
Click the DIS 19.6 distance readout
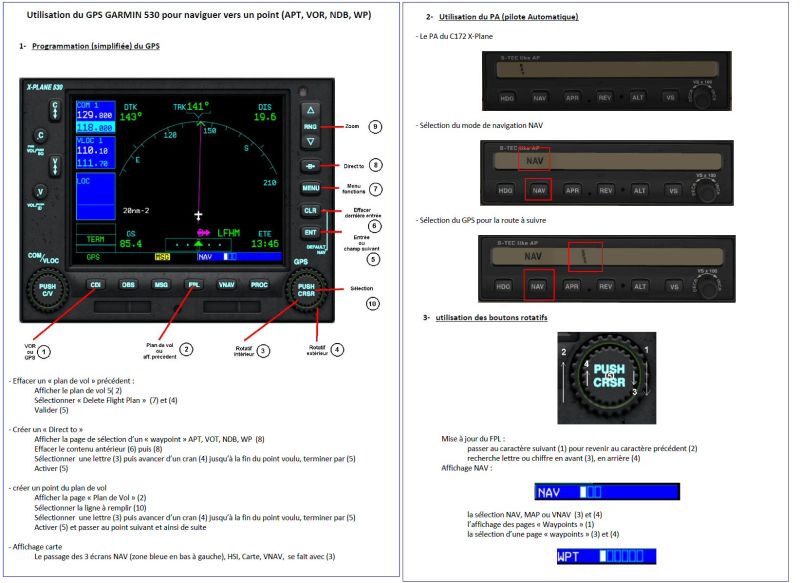tap(265, 117)
